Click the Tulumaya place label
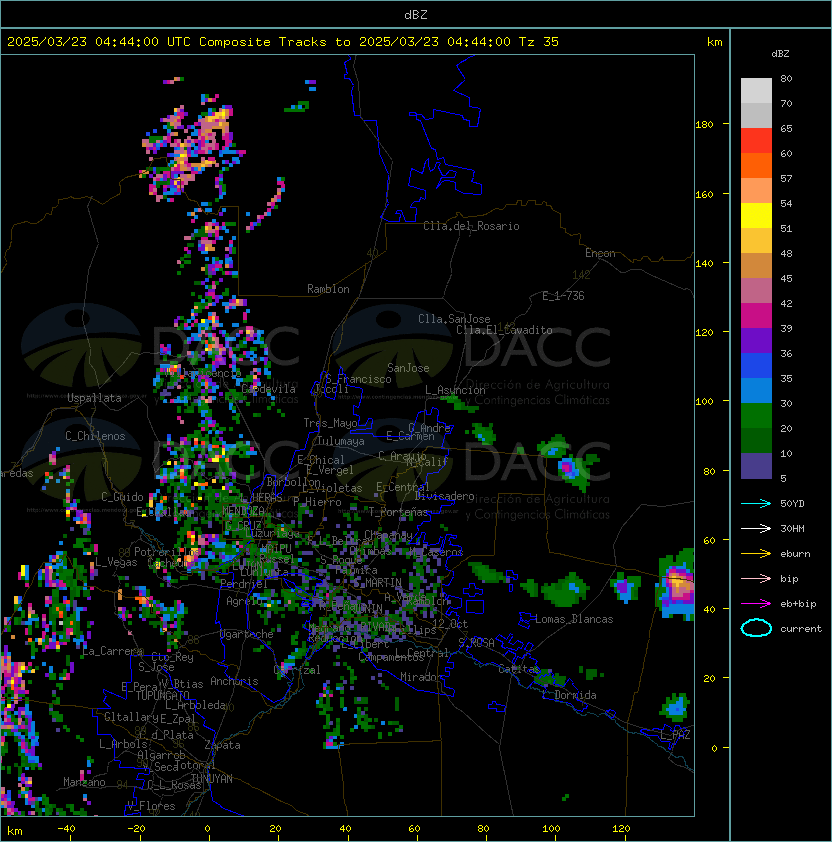Viewport: 832px width, 842px height. click(341, 441)
